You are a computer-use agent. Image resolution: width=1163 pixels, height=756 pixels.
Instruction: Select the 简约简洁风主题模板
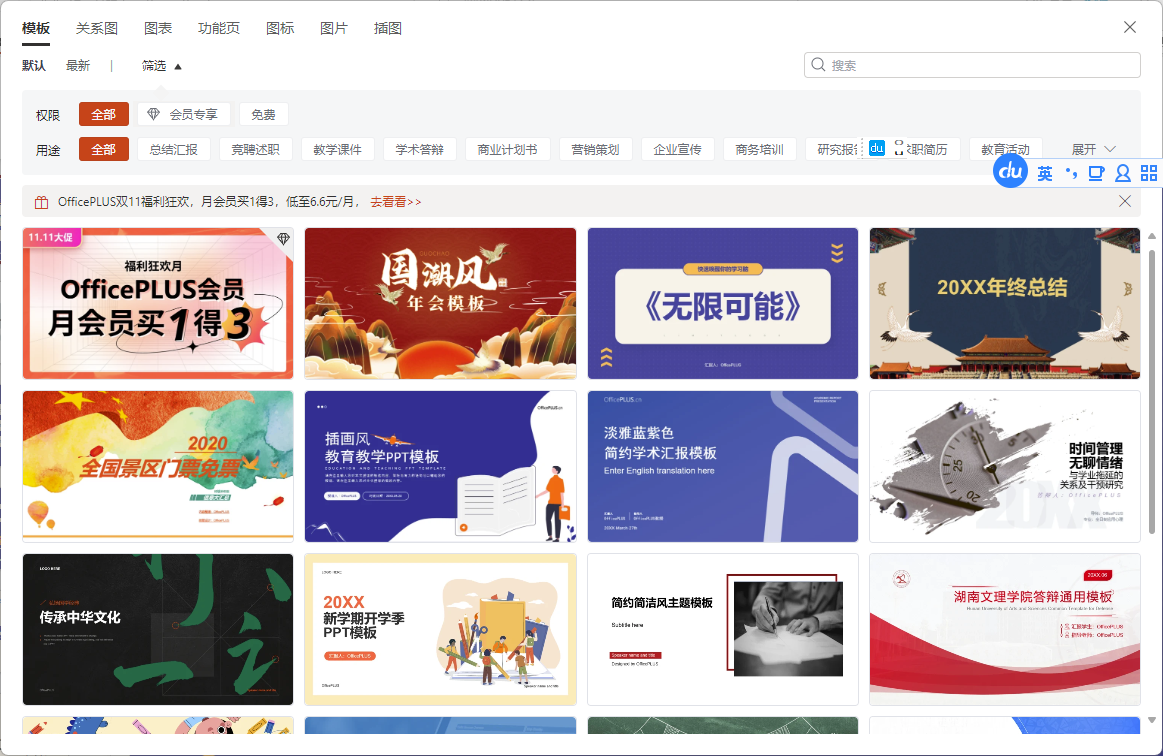(722, 629)
